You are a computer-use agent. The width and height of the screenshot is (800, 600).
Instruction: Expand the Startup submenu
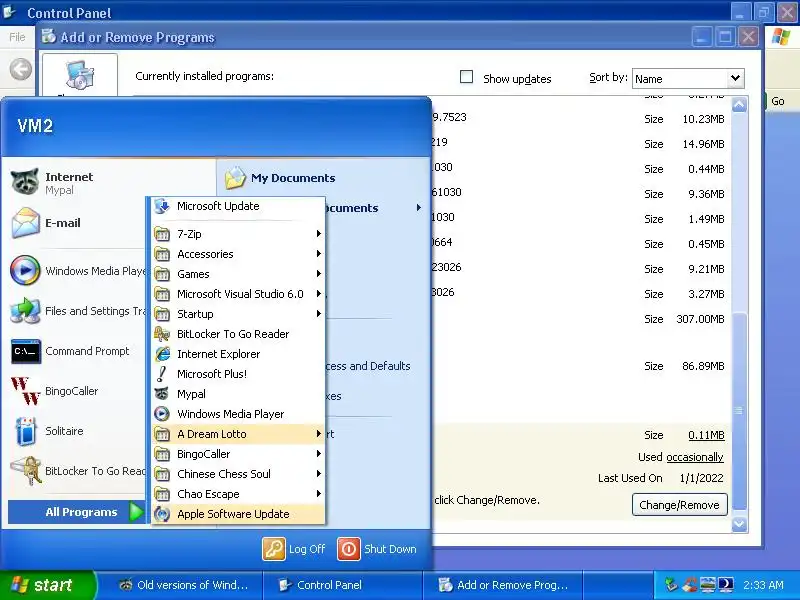click(238, 314)
